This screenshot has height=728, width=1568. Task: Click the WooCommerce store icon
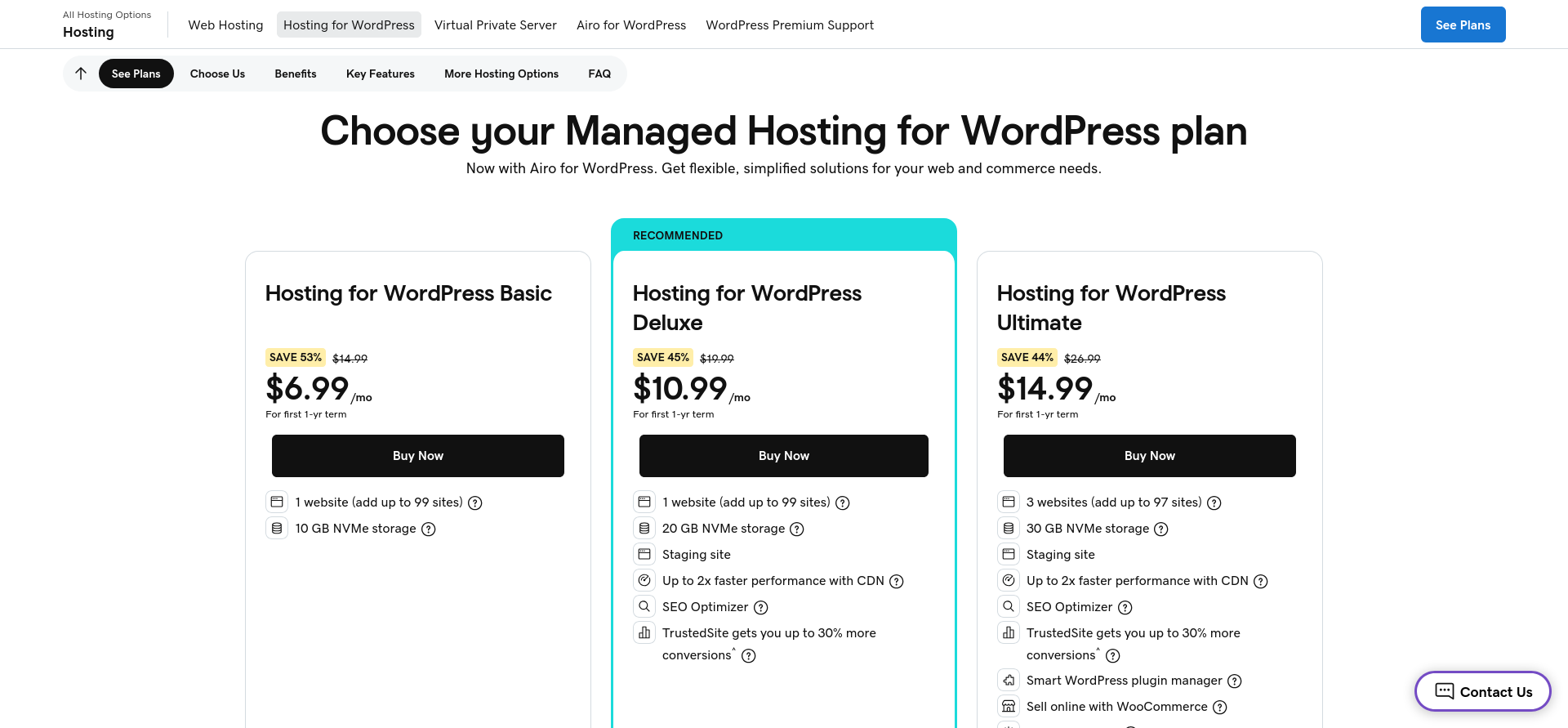[x=1009, y=706]
